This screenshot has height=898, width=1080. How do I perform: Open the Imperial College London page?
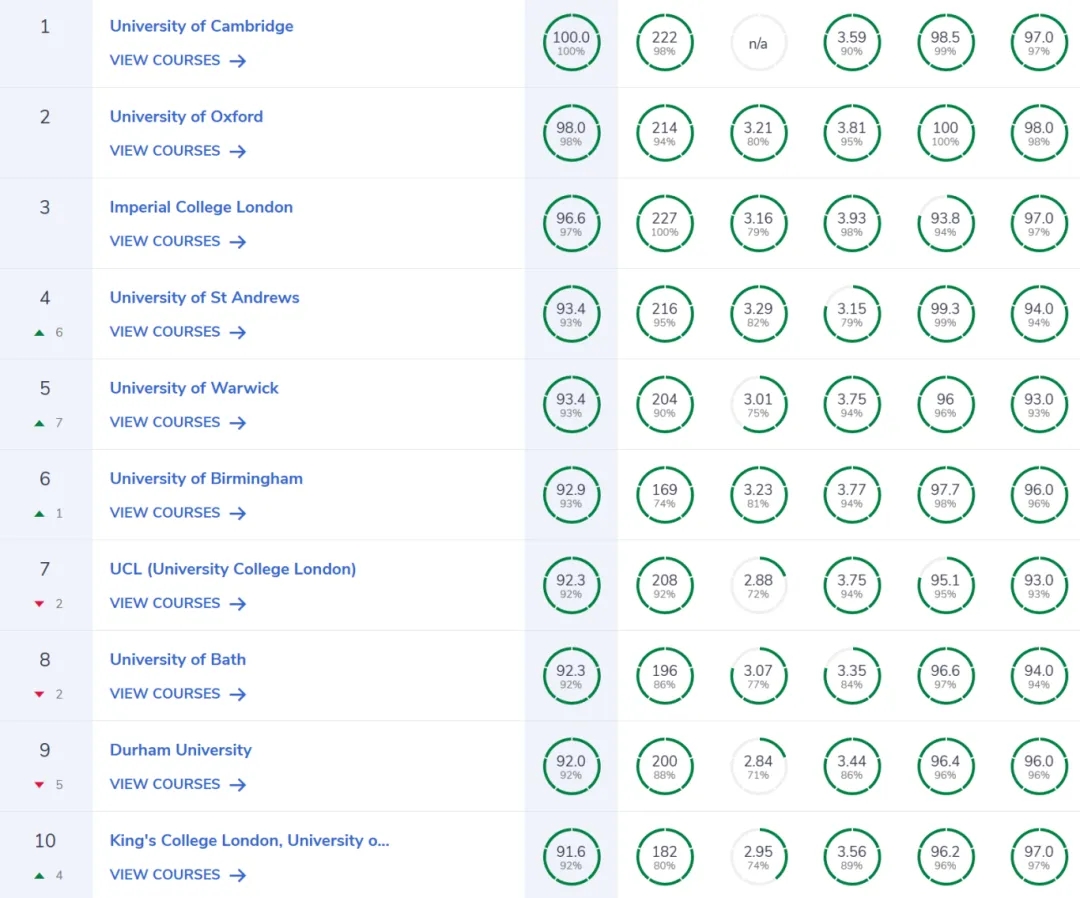[x=201, y=207]
